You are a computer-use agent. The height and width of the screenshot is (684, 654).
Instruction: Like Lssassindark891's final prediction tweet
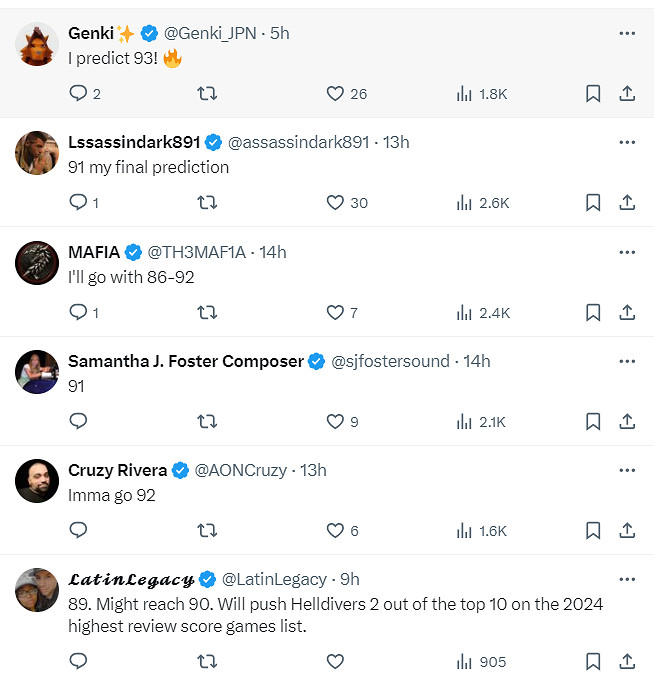(x=336, y=202)
